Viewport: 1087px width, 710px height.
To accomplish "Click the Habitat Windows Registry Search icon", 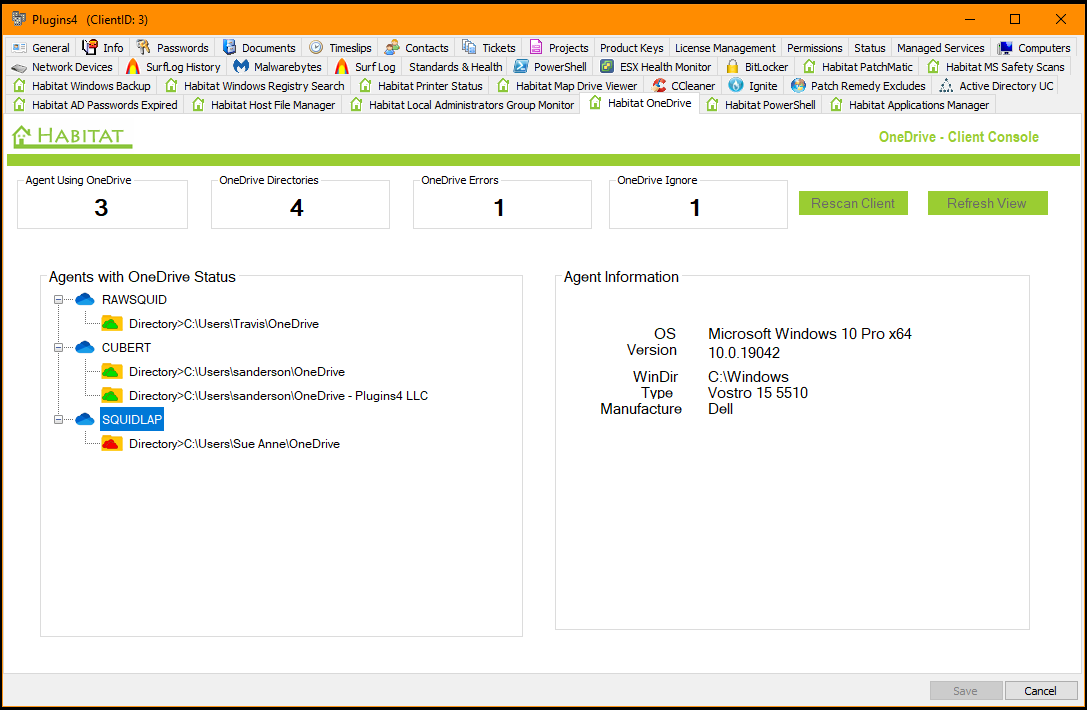I will [x=171, y=85].
